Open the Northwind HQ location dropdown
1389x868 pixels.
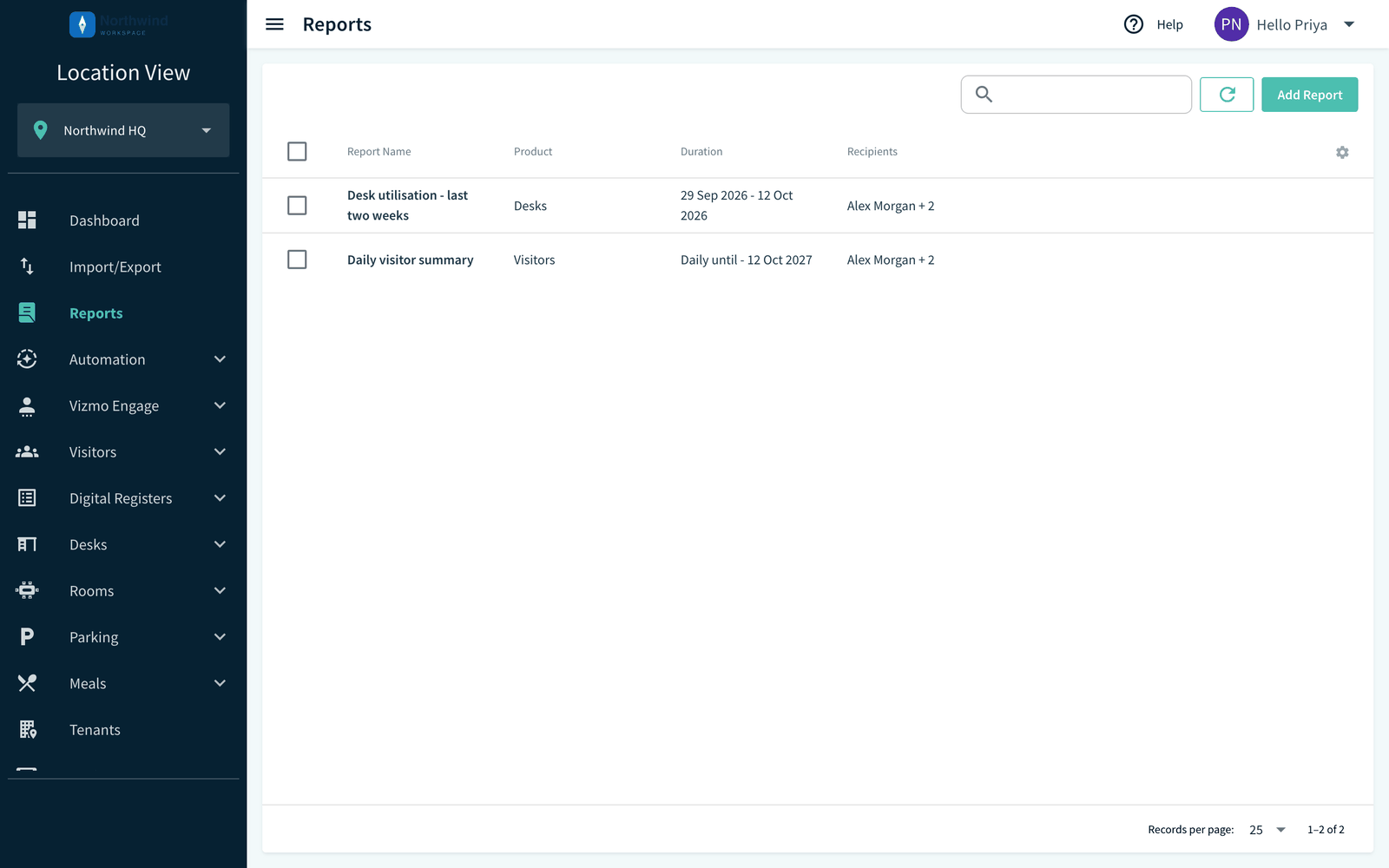(123, 130)
